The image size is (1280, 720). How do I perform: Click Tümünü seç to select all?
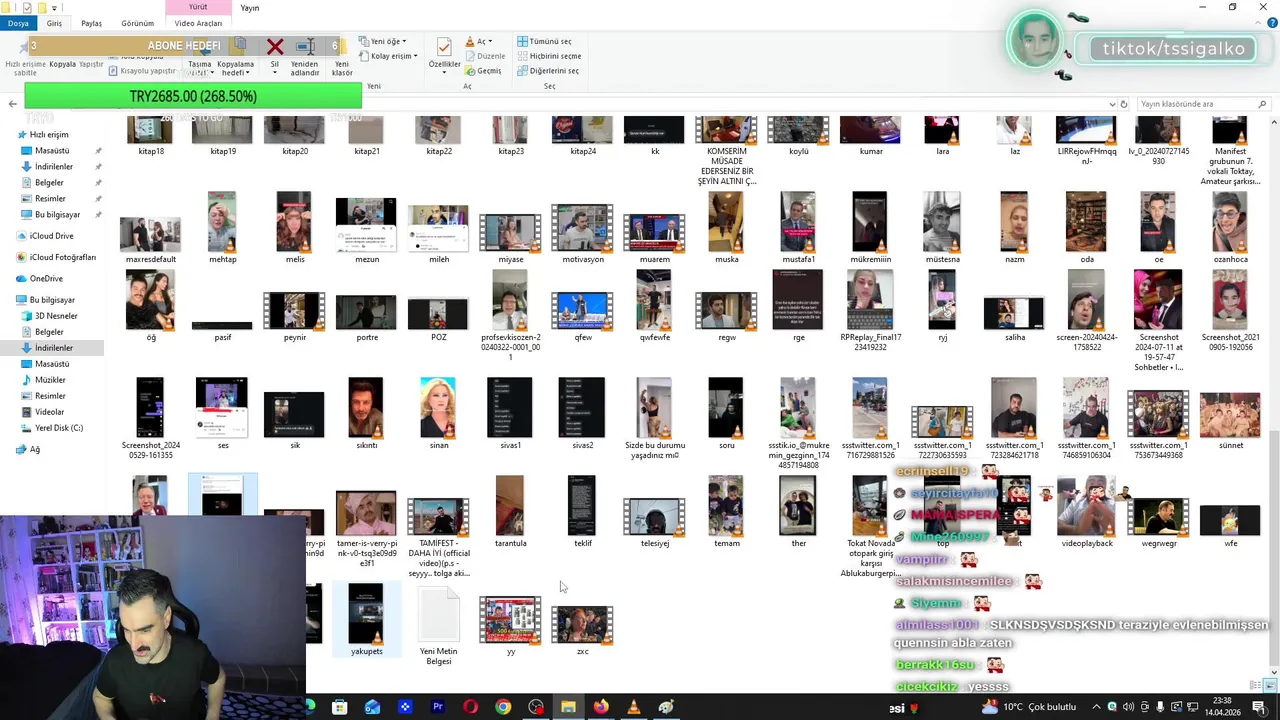coord(544,41)
